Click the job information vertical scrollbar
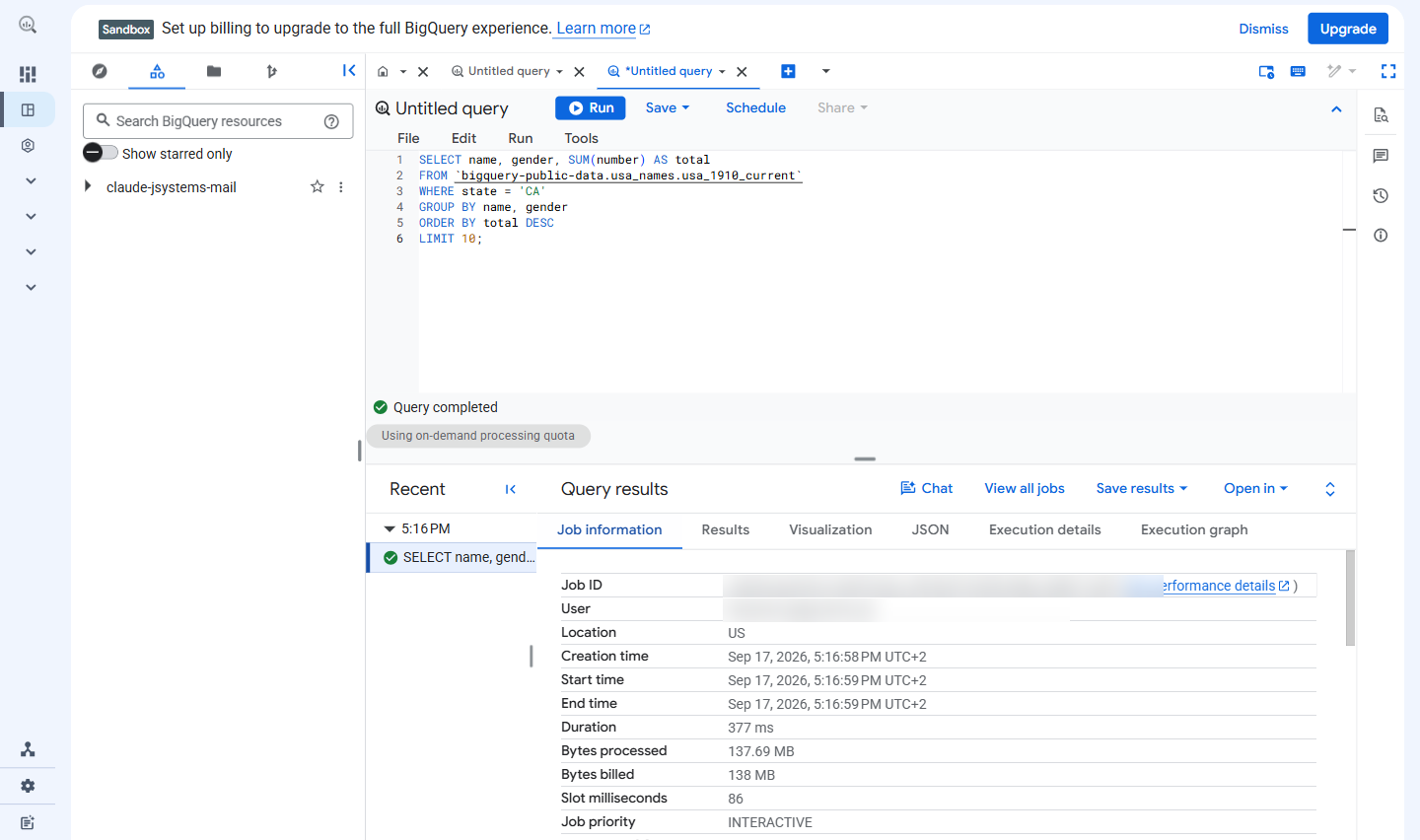1420x840 pixels. pyautogui.click(x=1350, y=597)
